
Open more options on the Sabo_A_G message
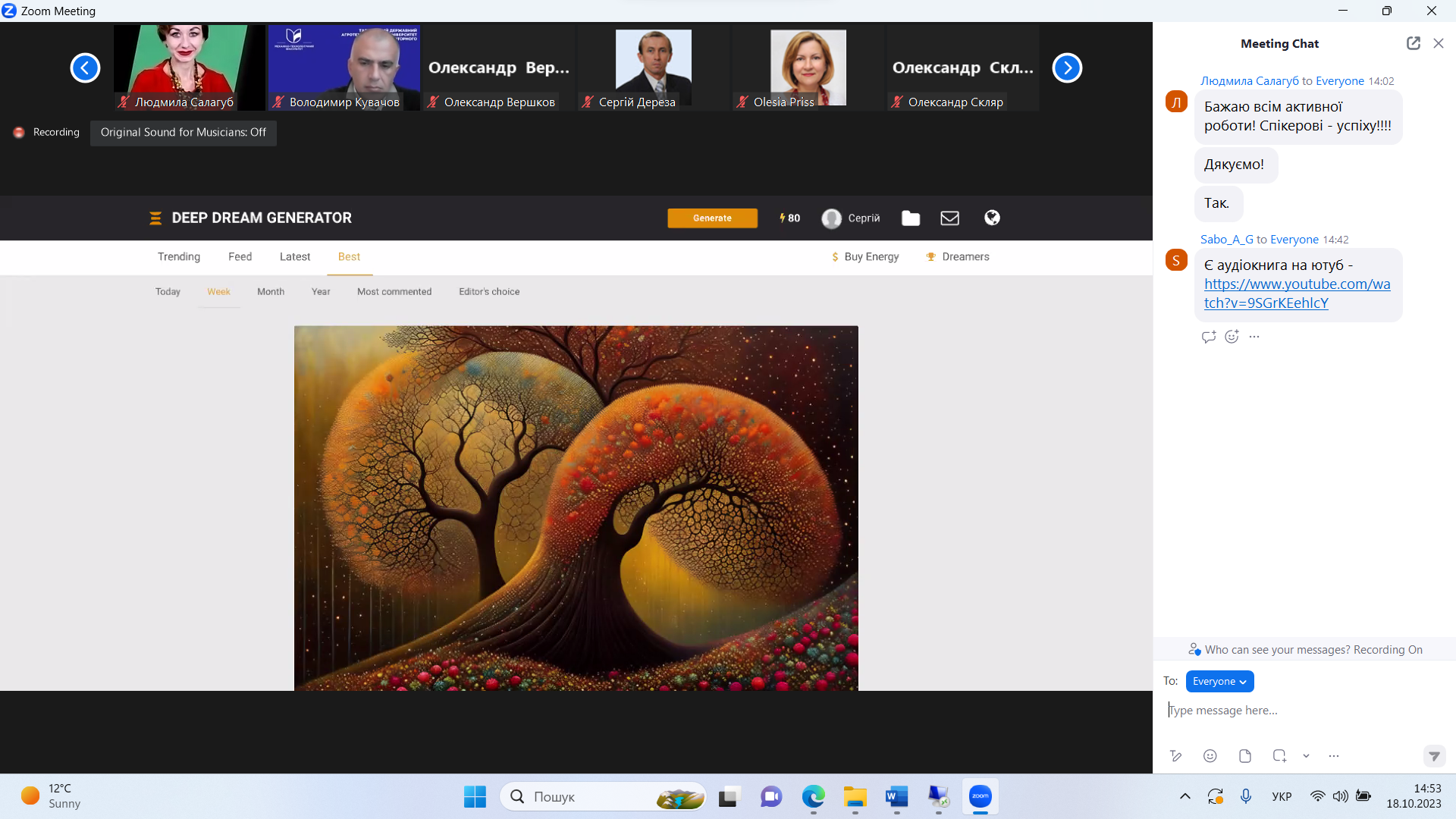[x=1254, y=337]
